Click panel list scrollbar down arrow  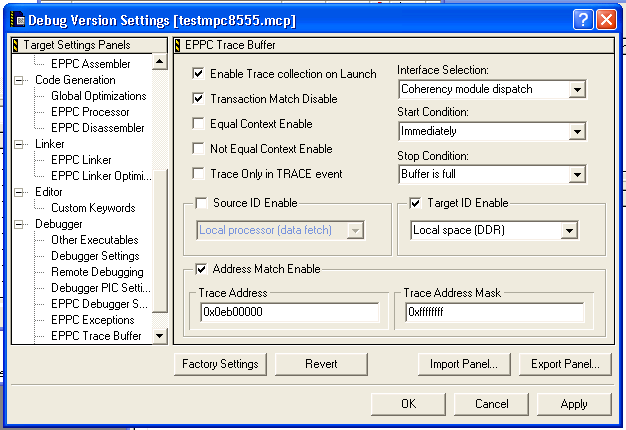click(160, 336)
